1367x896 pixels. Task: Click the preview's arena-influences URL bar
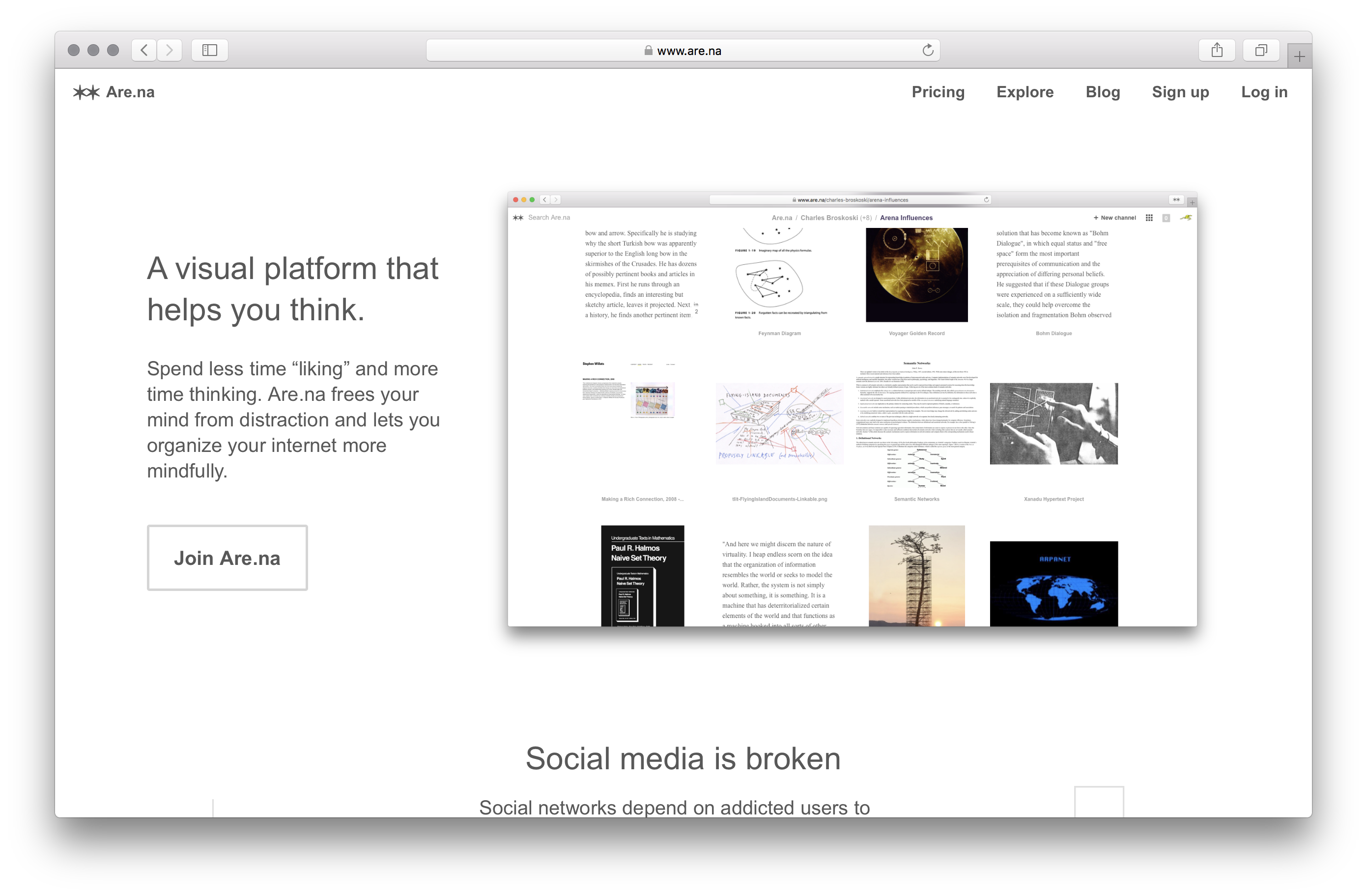pos(850,200)
